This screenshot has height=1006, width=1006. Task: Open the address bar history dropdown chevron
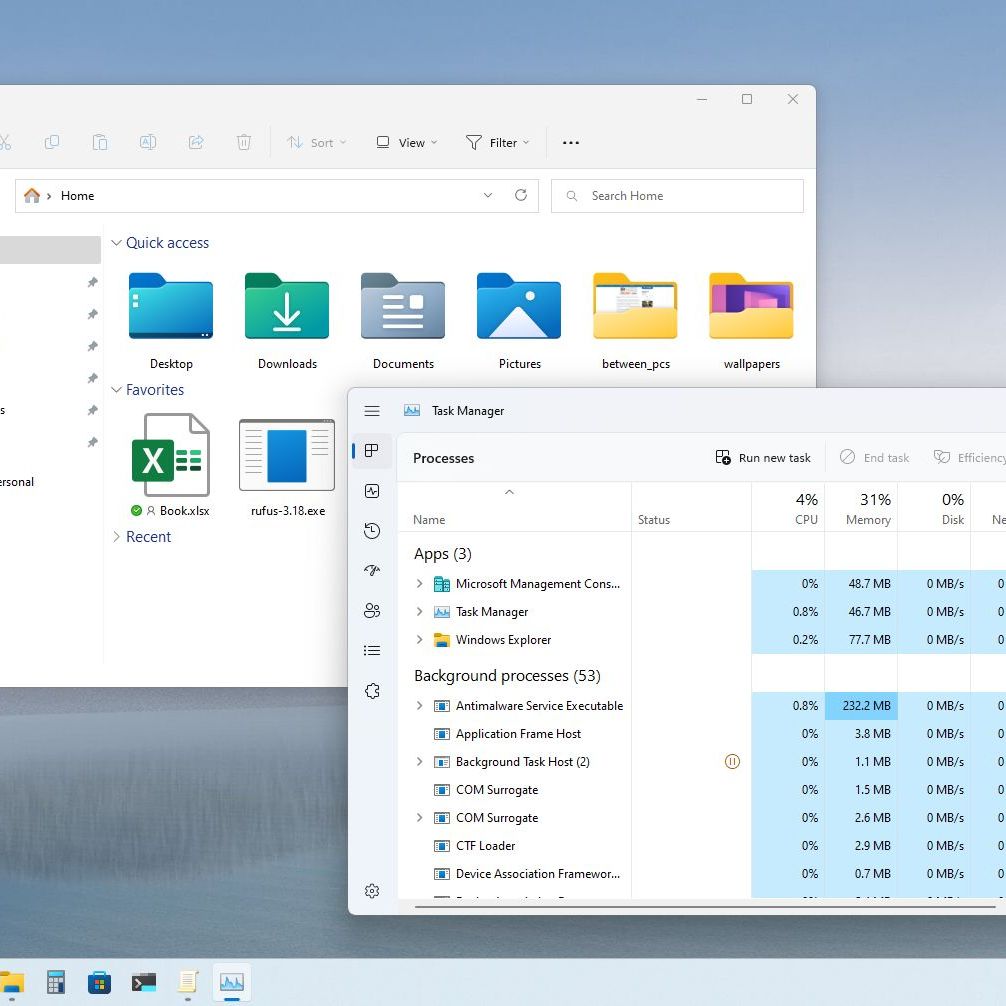point(488,195)
